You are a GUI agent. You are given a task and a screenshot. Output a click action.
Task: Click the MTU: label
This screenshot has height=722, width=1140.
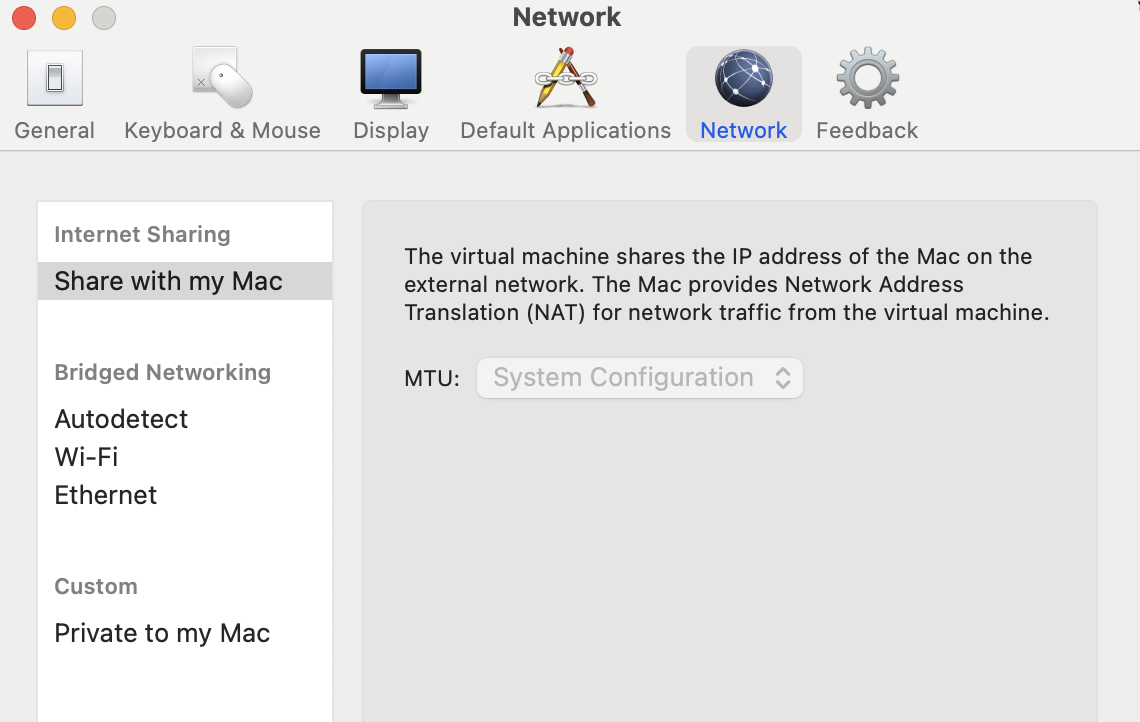(432, 379)
